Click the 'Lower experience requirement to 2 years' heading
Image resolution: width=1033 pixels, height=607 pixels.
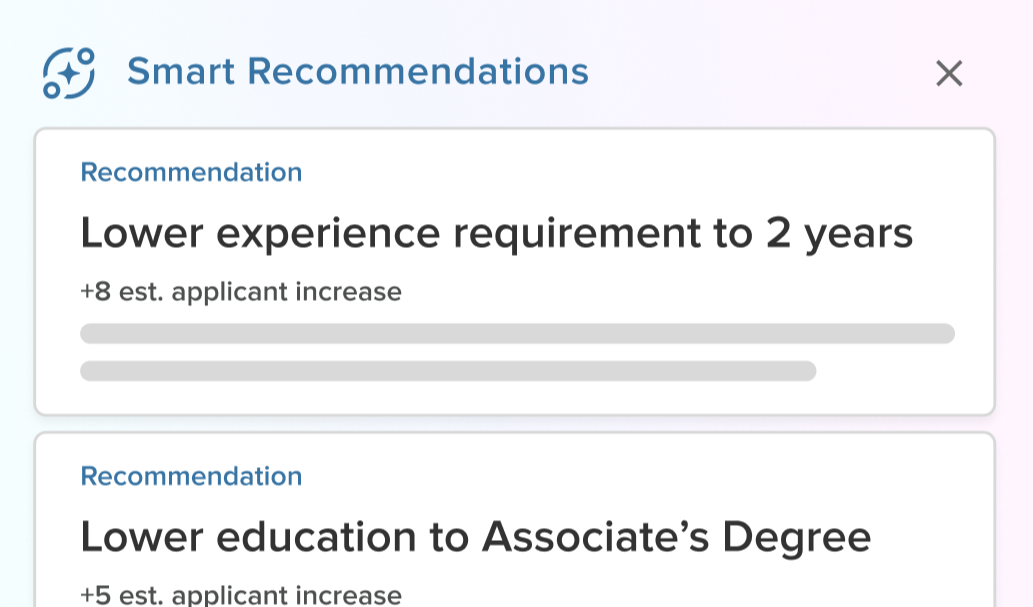(496, 233)
